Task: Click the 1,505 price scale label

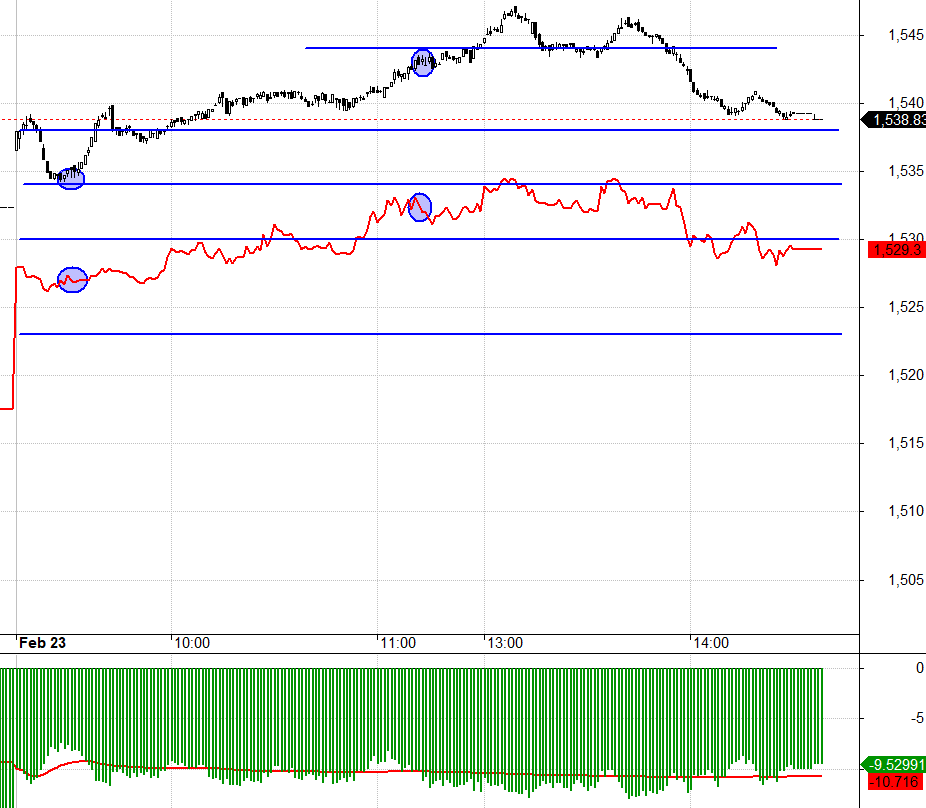Action: (x=906, y=580)
